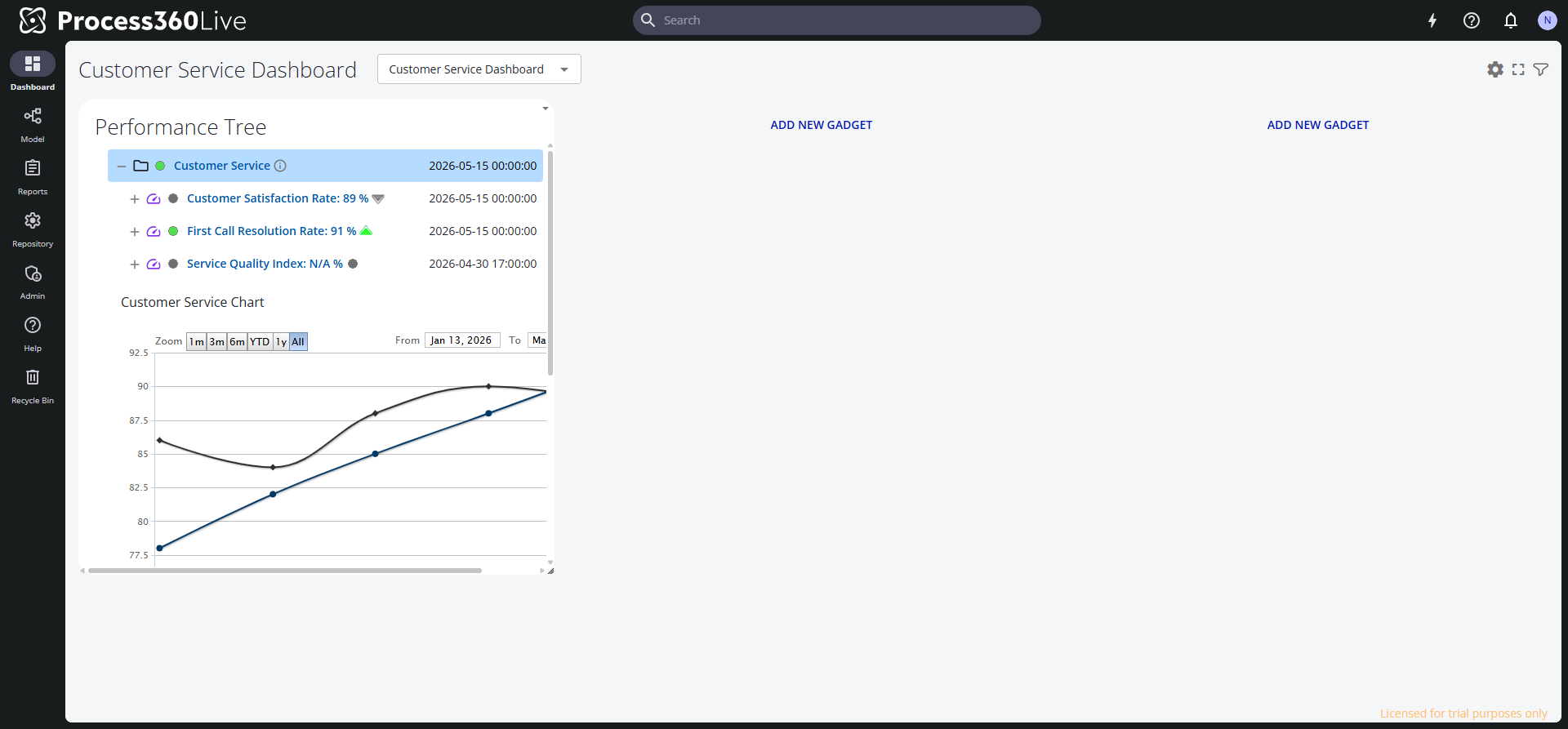Screen dimensions: 1568x729
Task: Open the Dashboard sidebar icon
Action: click(33, 64)
